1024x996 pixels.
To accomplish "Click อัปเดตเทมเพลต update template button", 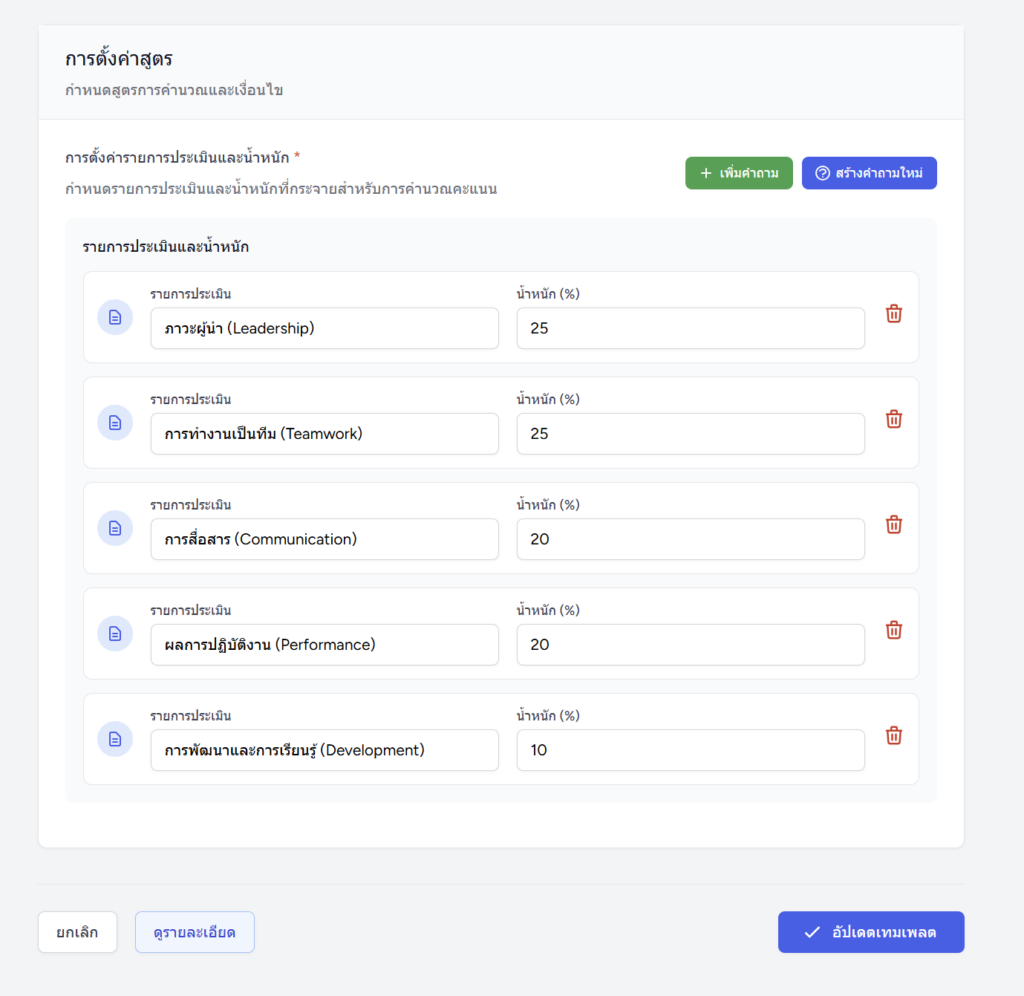I will pos(871,932).
